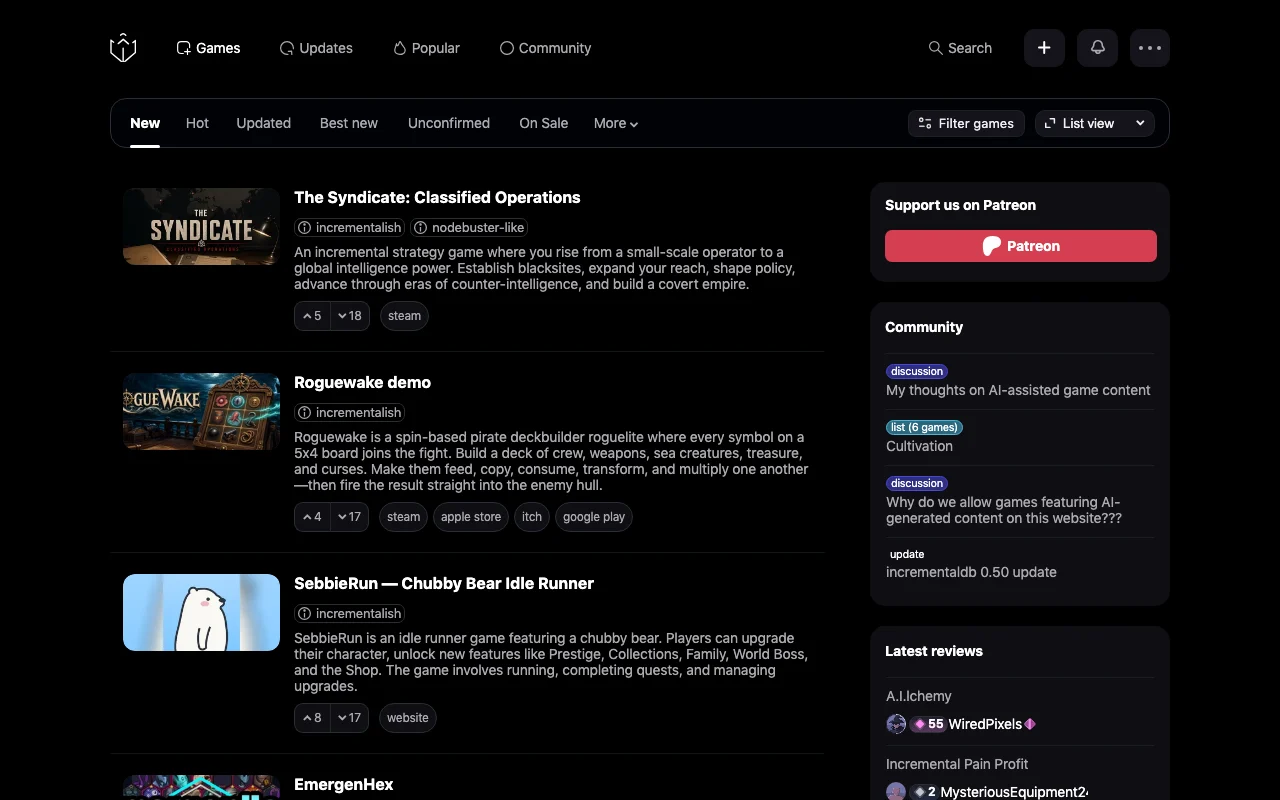Screen dimensions: 1280x800
Task: Go to the Popular nav section
Action: pos(426,48)
